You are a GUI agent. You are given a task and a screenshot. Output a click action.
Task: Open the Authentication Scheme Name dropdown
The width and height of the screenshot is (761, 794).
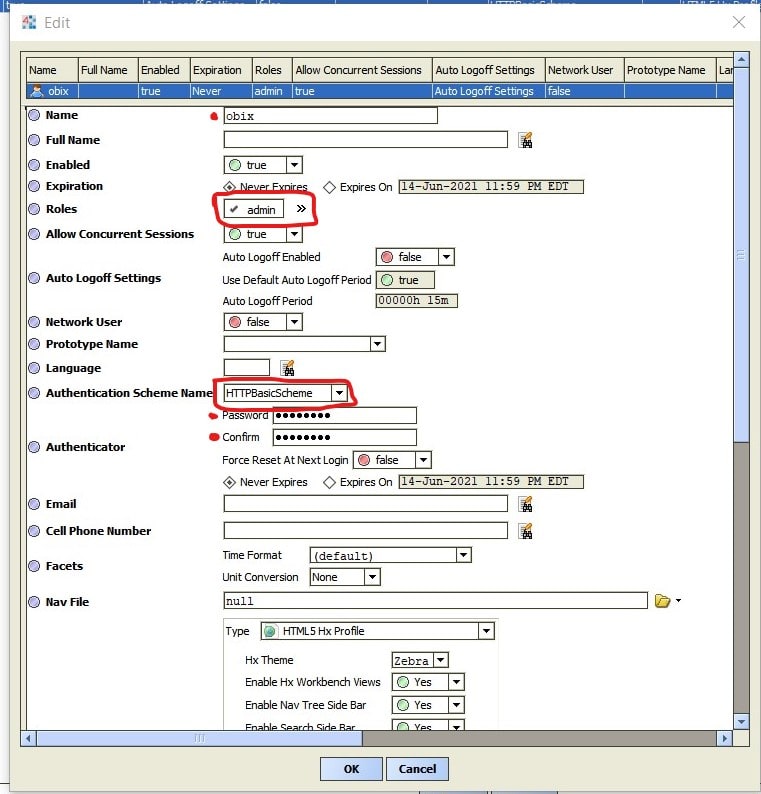click(339, 393)
